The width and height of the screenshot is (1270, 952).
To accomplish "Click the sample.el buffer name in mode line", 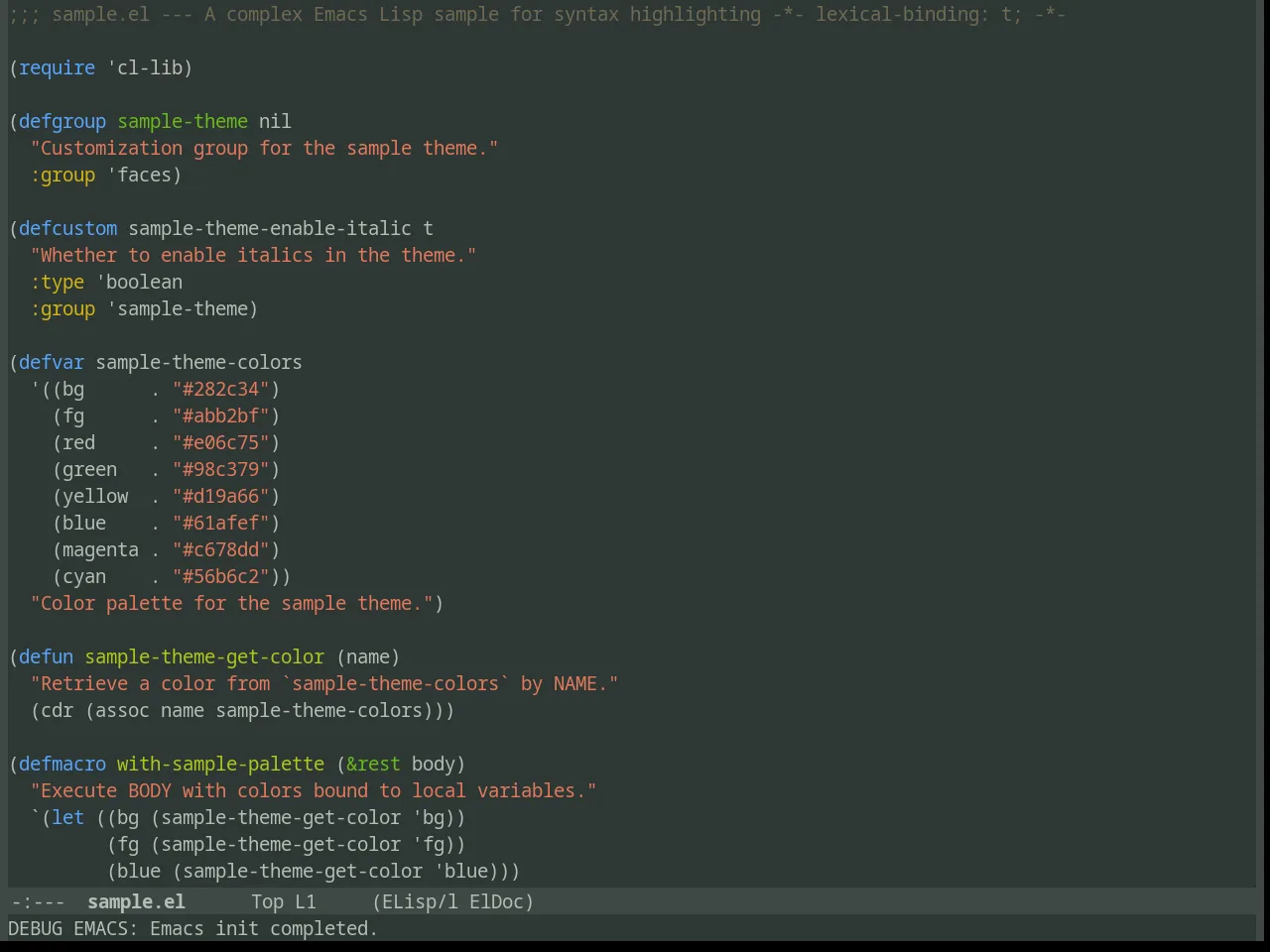I will 136,901.
